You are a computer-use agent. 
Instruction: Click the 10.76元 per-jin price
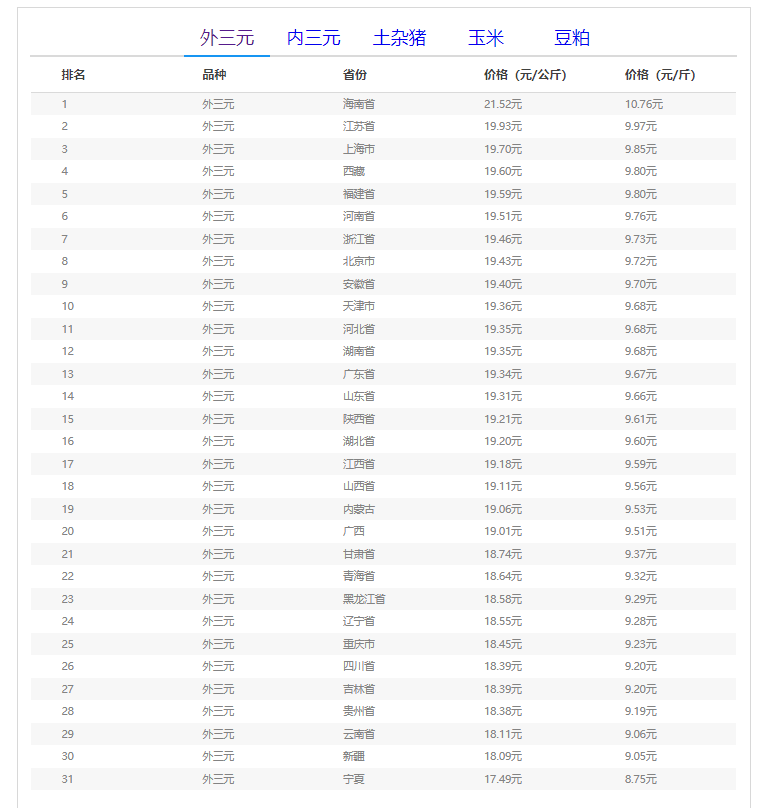(644, 104)
